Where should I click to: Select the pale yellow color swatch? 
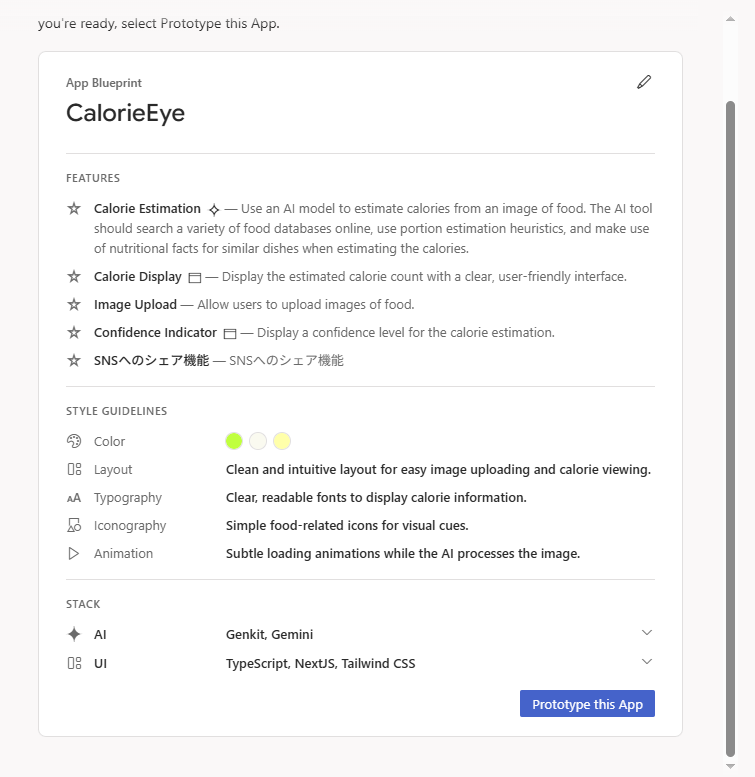tap(282, 441)
